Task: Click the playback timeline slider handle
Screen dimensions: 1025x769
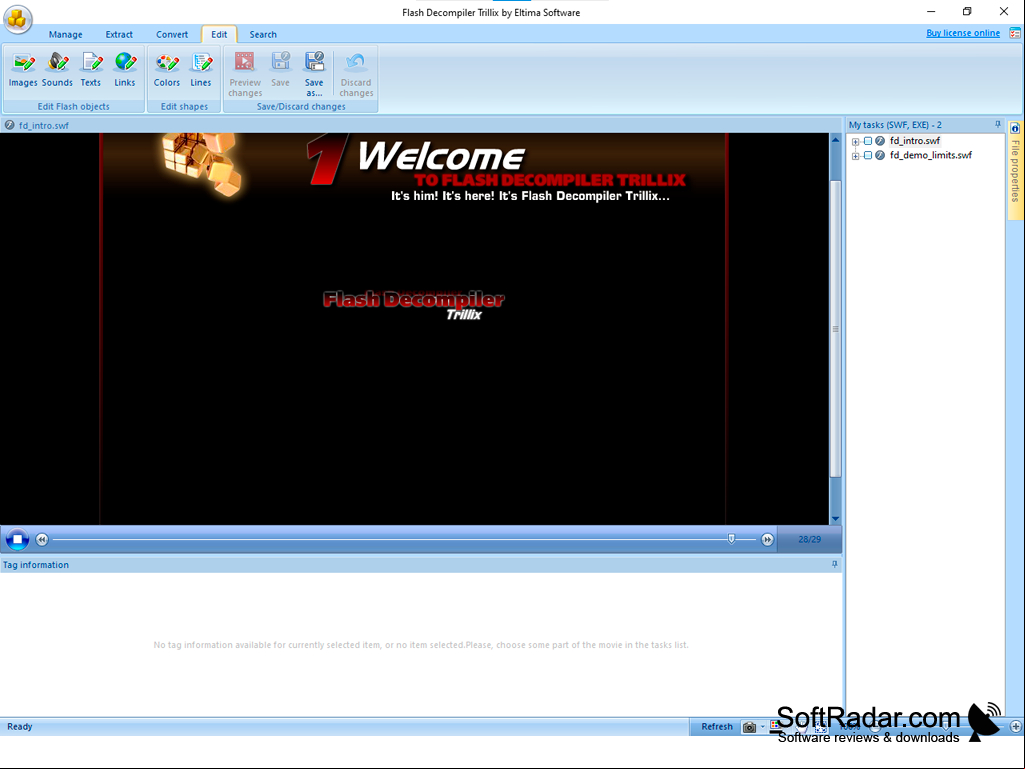Action: click(x=731, y=539)
